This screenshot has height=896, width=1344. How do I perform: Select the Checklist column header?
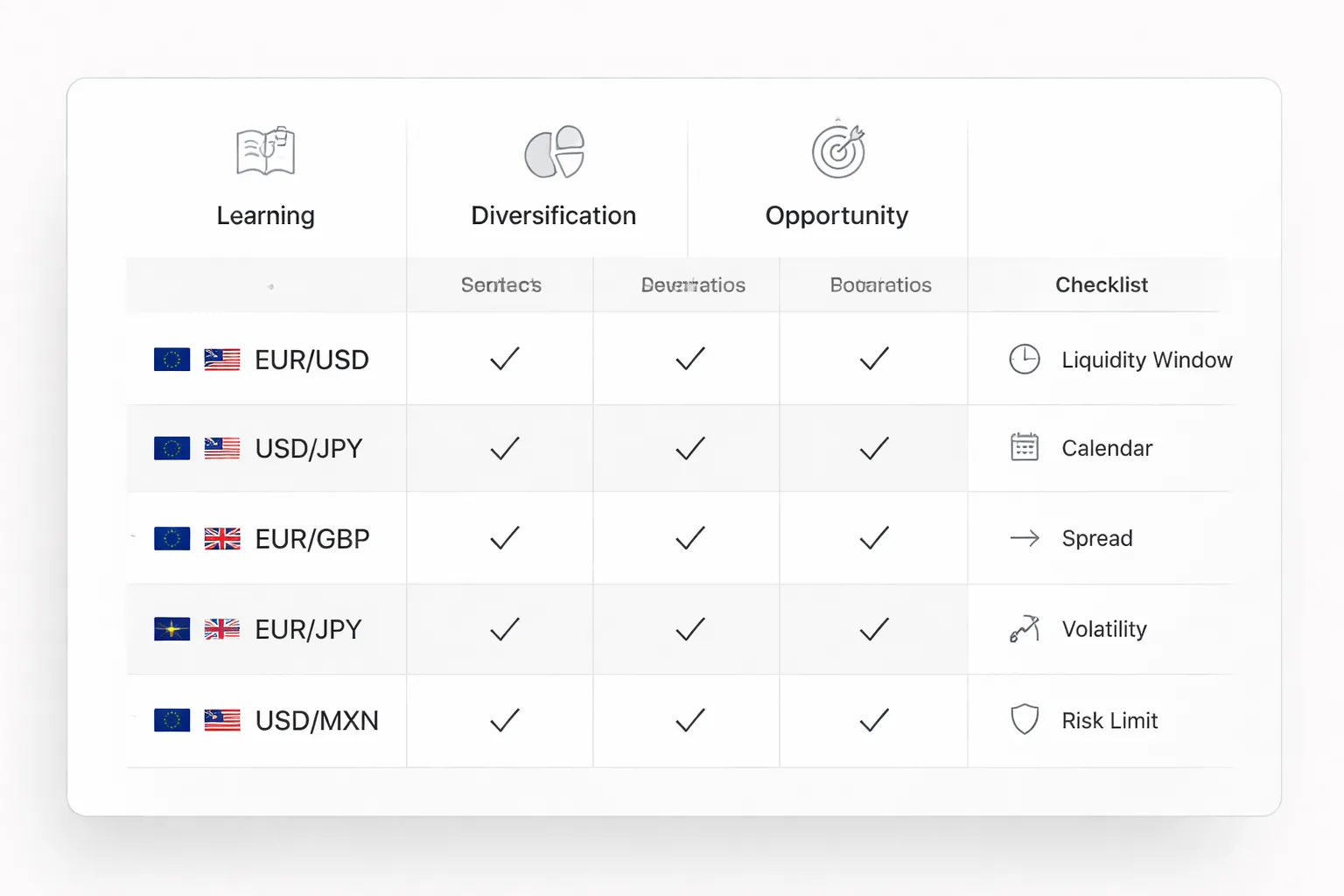click(x=1102, y=284)
